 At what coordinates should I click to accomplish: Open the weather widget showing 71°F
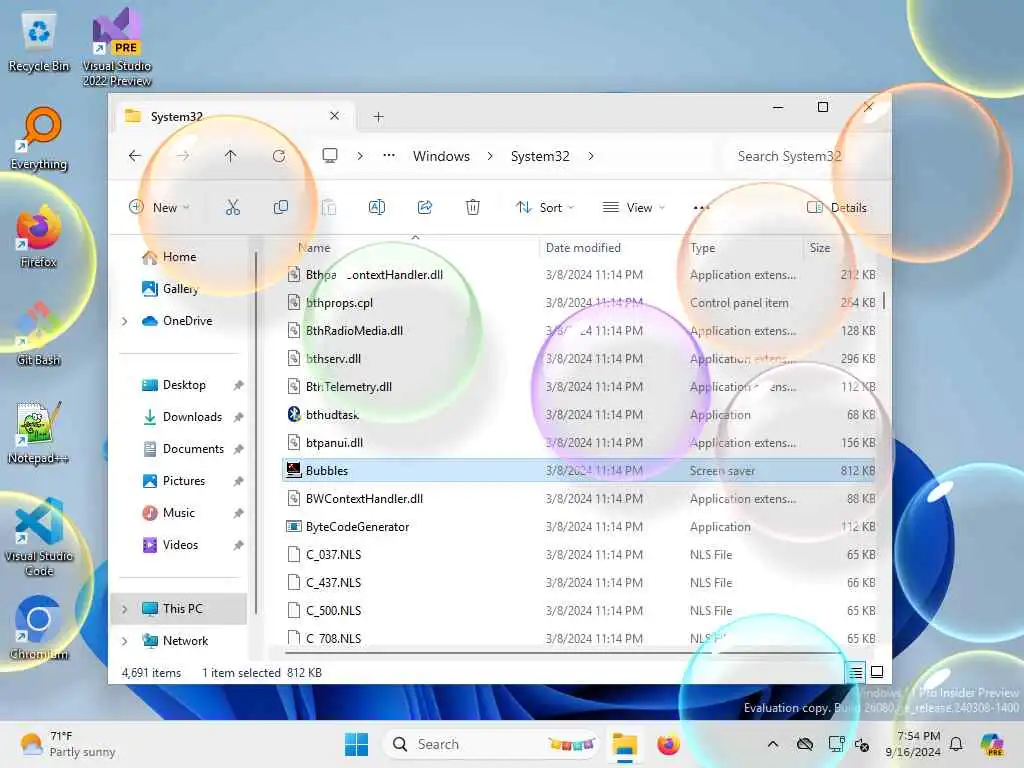pyautogui.click(x=68, y=744)
